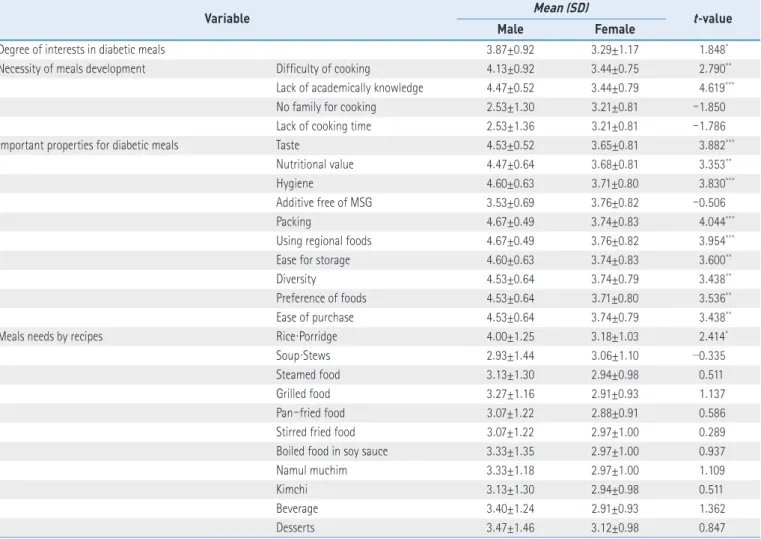The width and height of the screenshot is (761, 539).
Task: Click 'Pan-fried food' row label
Action: click(311, 413)
